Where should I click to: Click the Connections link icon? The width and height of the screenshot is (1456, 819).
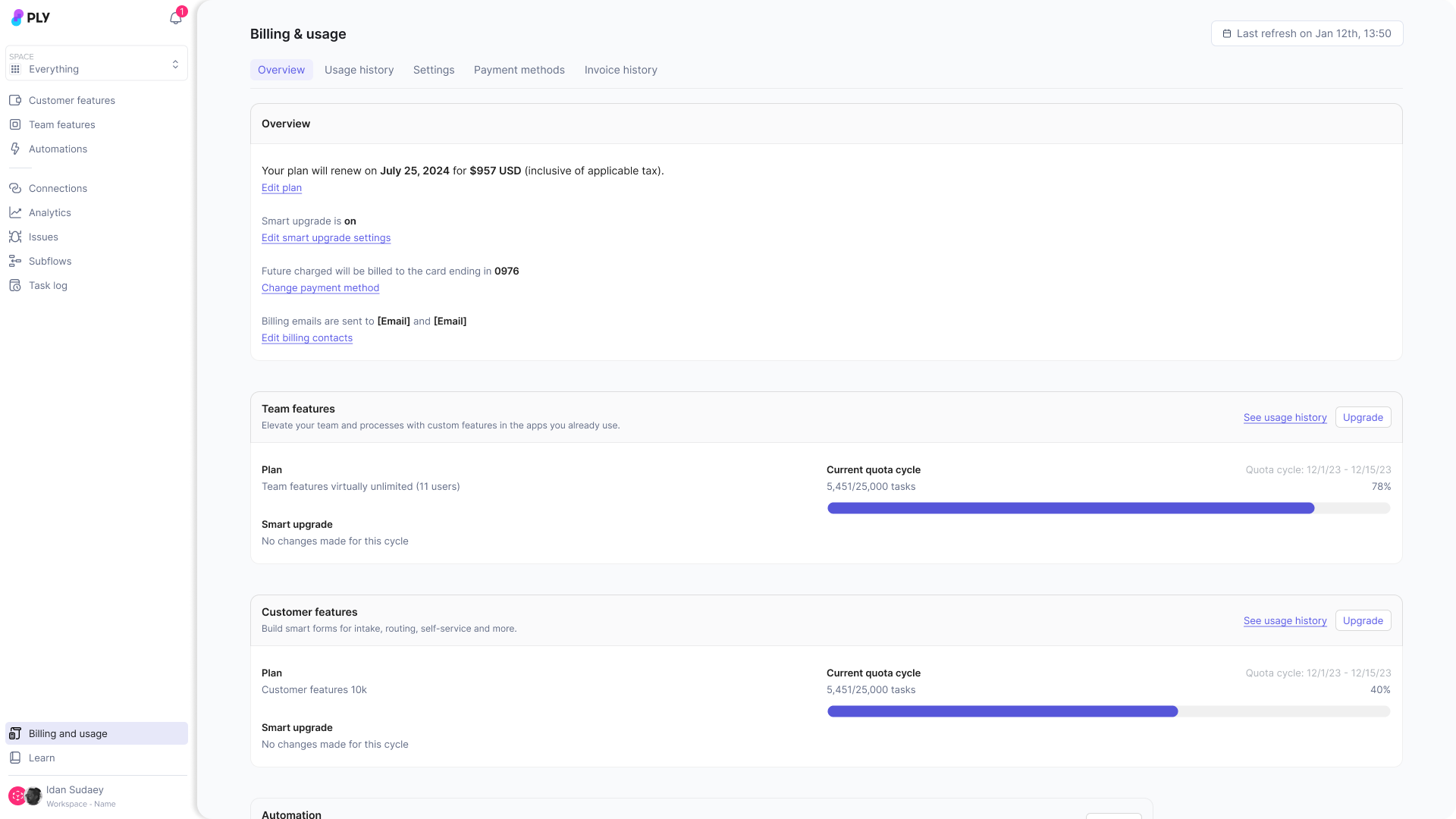15,188
